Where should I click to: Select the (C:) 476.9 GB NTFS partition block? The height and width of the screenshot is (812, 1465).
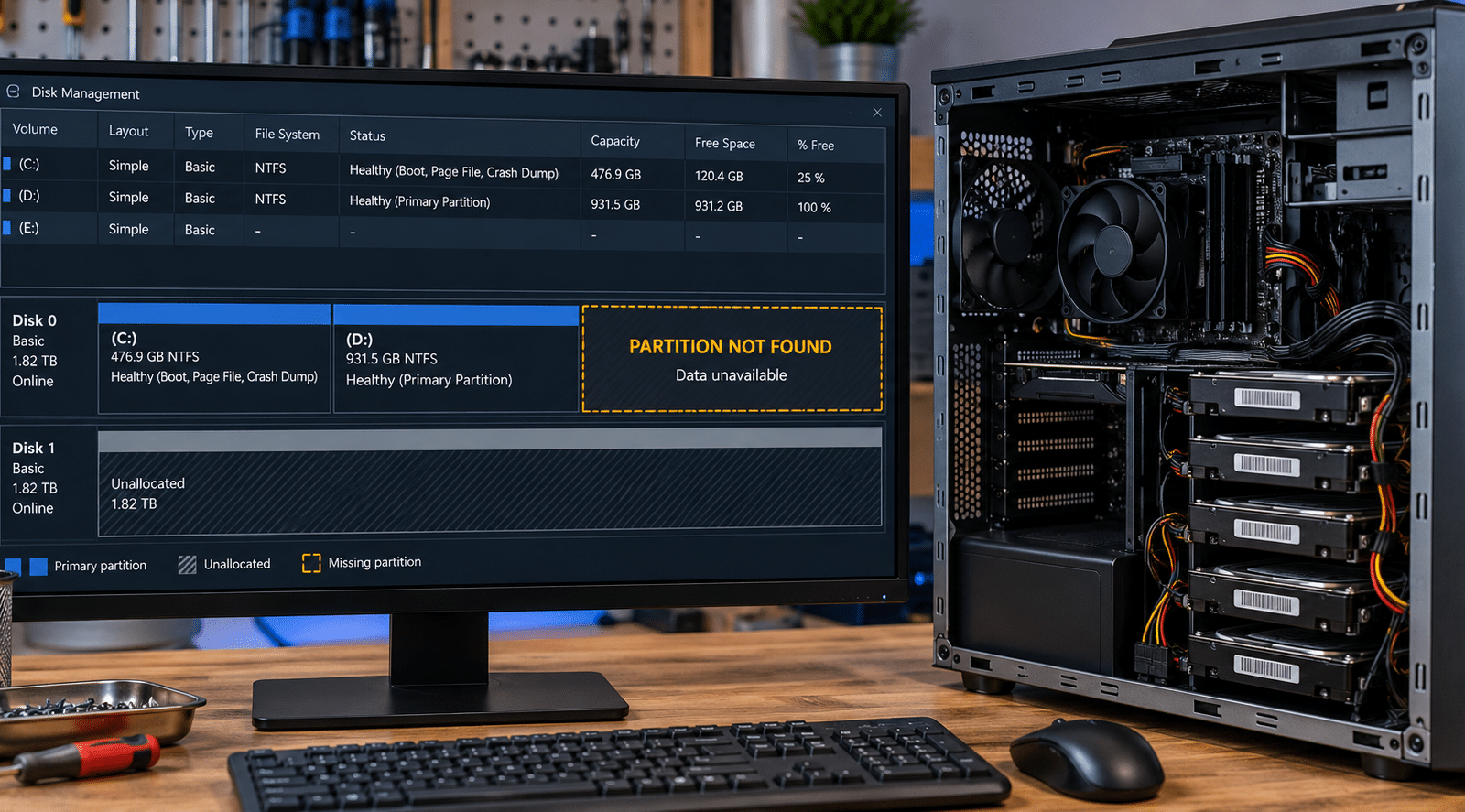[214, 359]
